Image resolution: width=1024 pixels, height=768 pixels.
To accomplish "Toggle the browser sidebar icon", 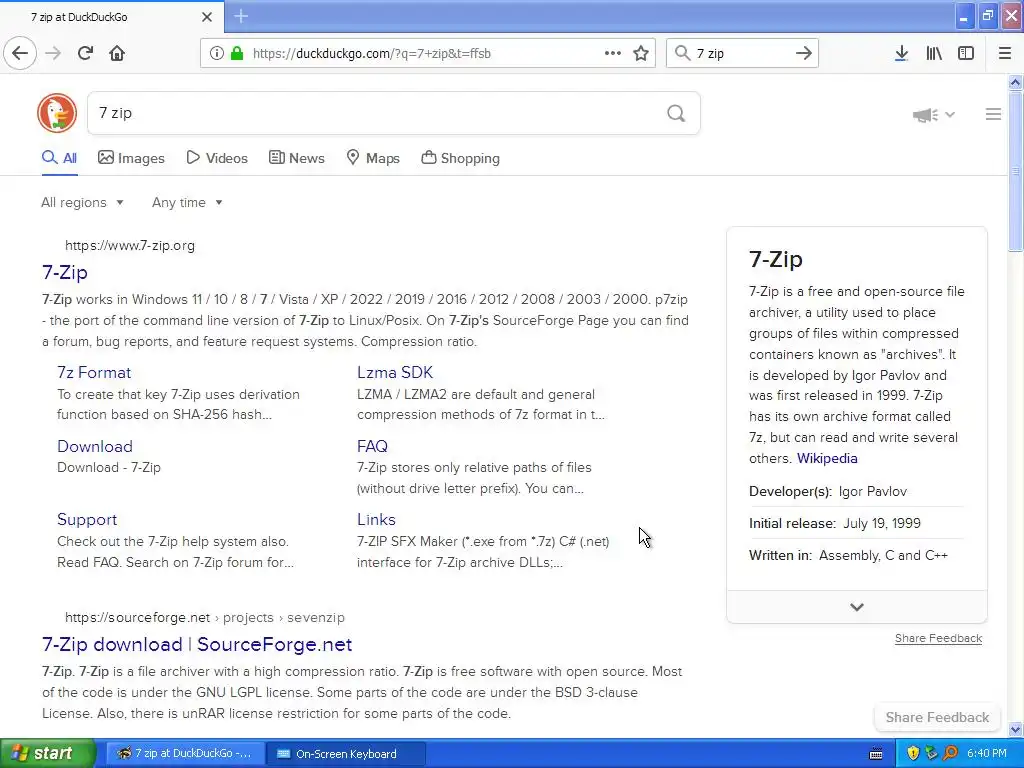I will click(x=966, y=53).
